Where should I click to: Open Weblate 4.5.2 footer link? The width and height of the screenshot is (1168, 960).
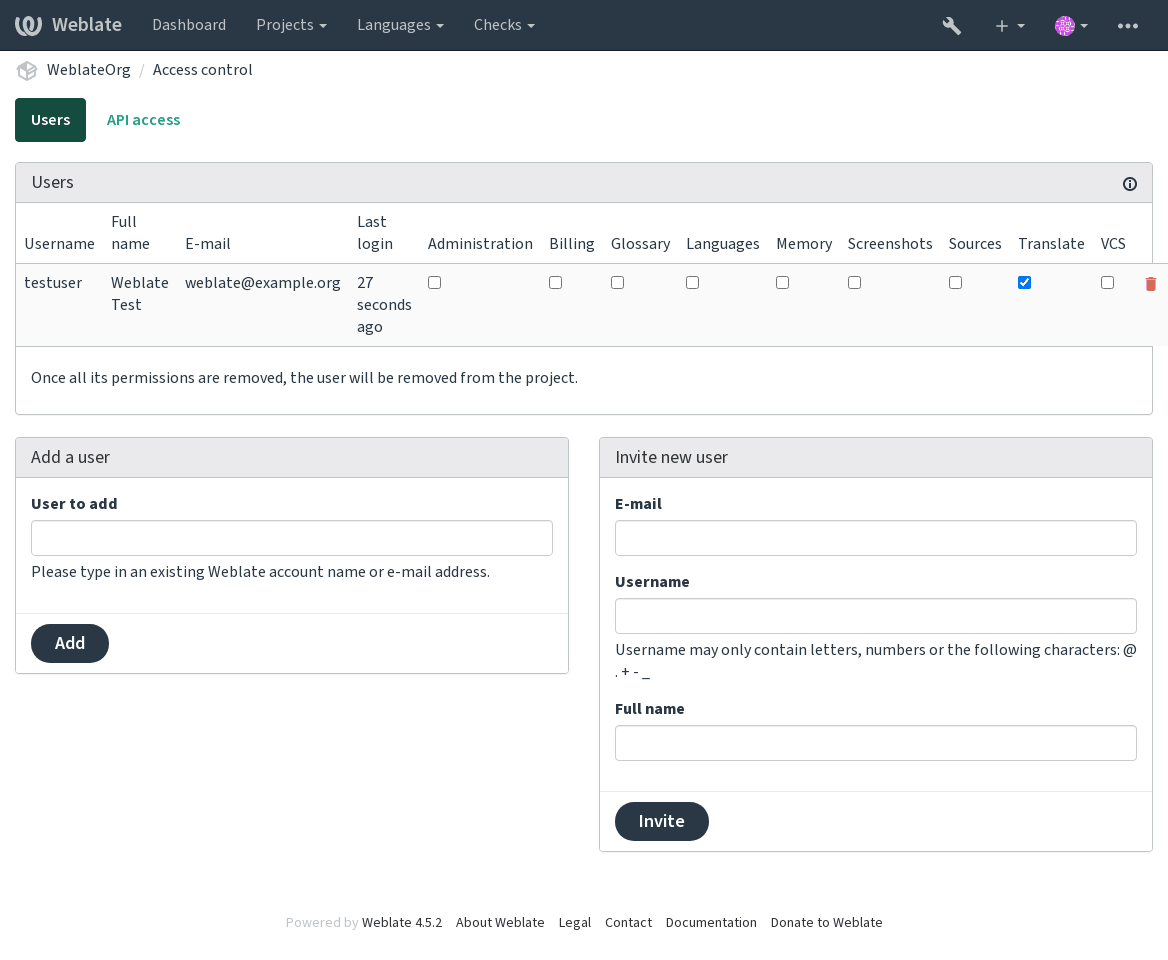(x=402, y=923)
